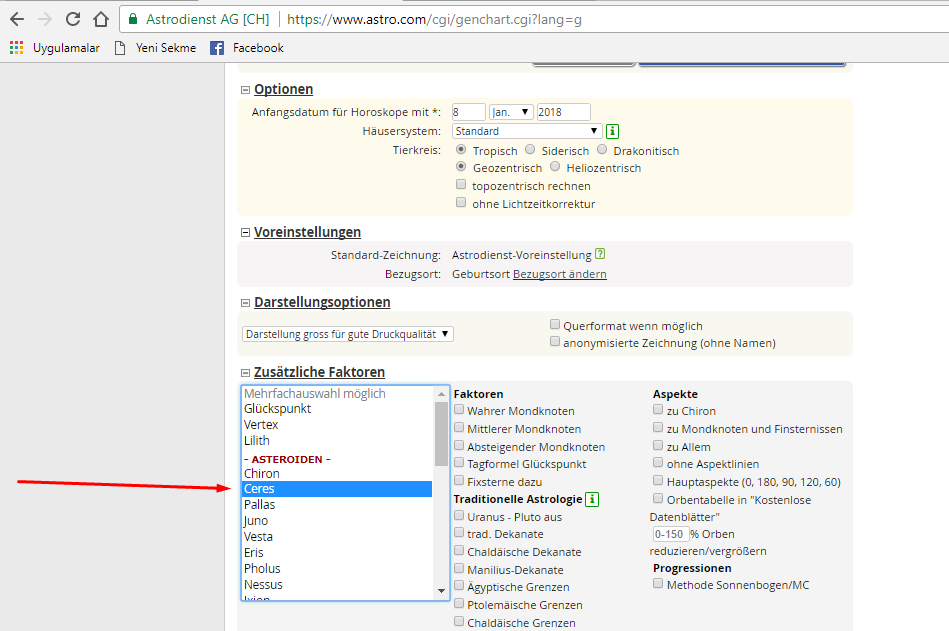This screenshot has width=949, height=631.
Task: Check zu Mondknoten und Finsternissen
Action: click(x=658, y=428)
